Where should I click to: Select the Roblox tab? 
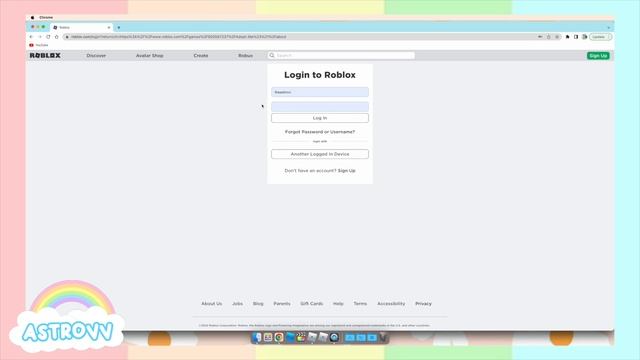tap(82, 27)
